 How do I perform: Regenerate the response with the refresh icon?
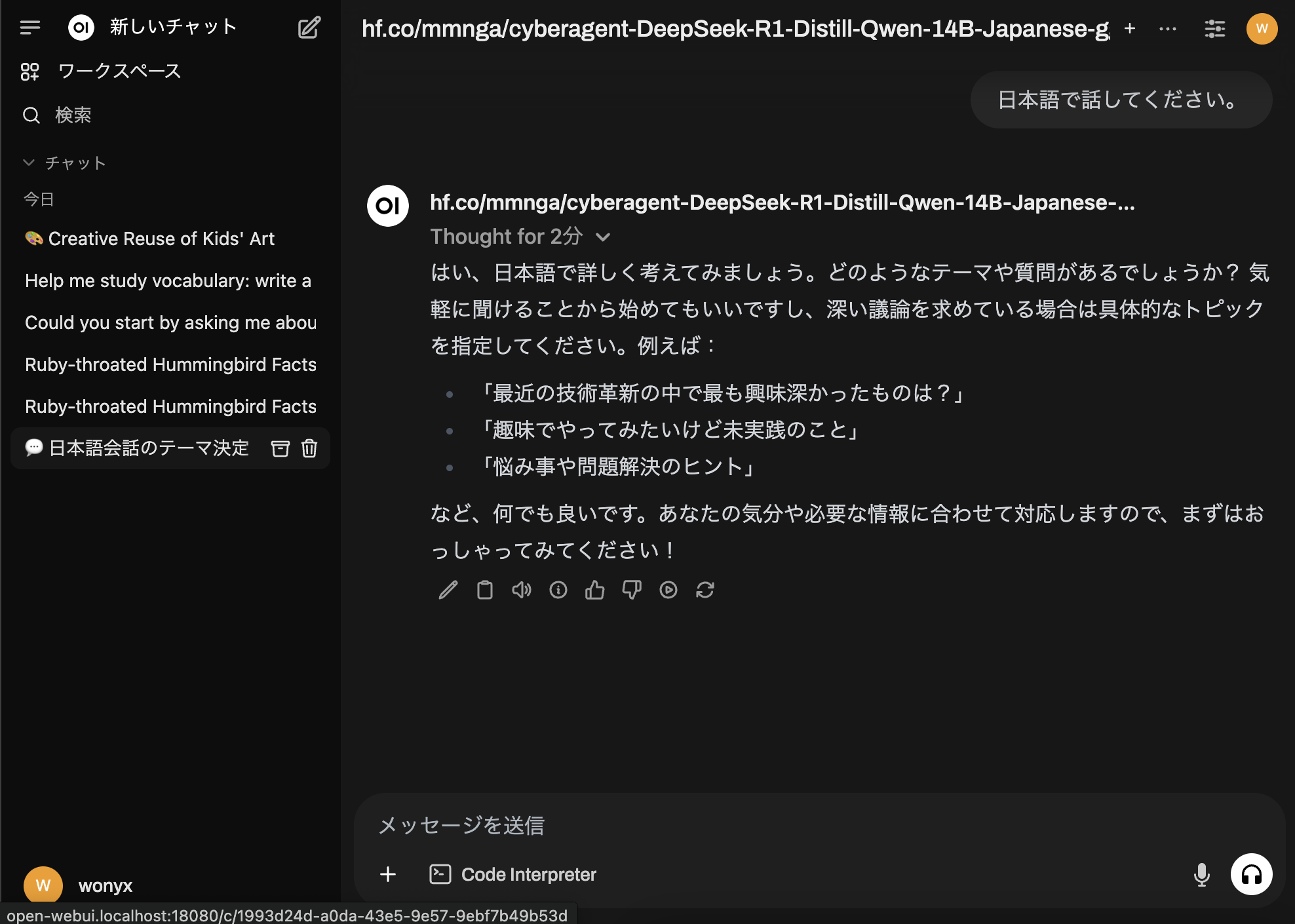[x=705, y=590]
